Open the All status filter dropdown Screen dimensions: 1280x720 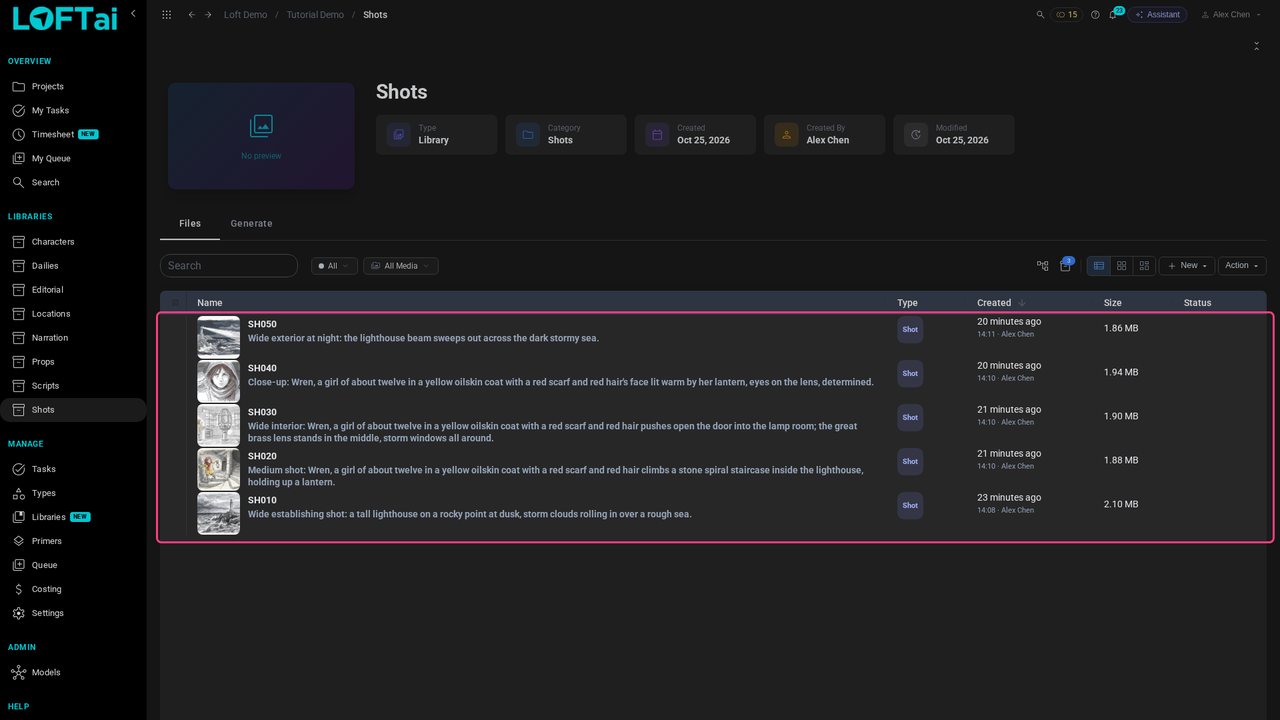coord(334,266)
